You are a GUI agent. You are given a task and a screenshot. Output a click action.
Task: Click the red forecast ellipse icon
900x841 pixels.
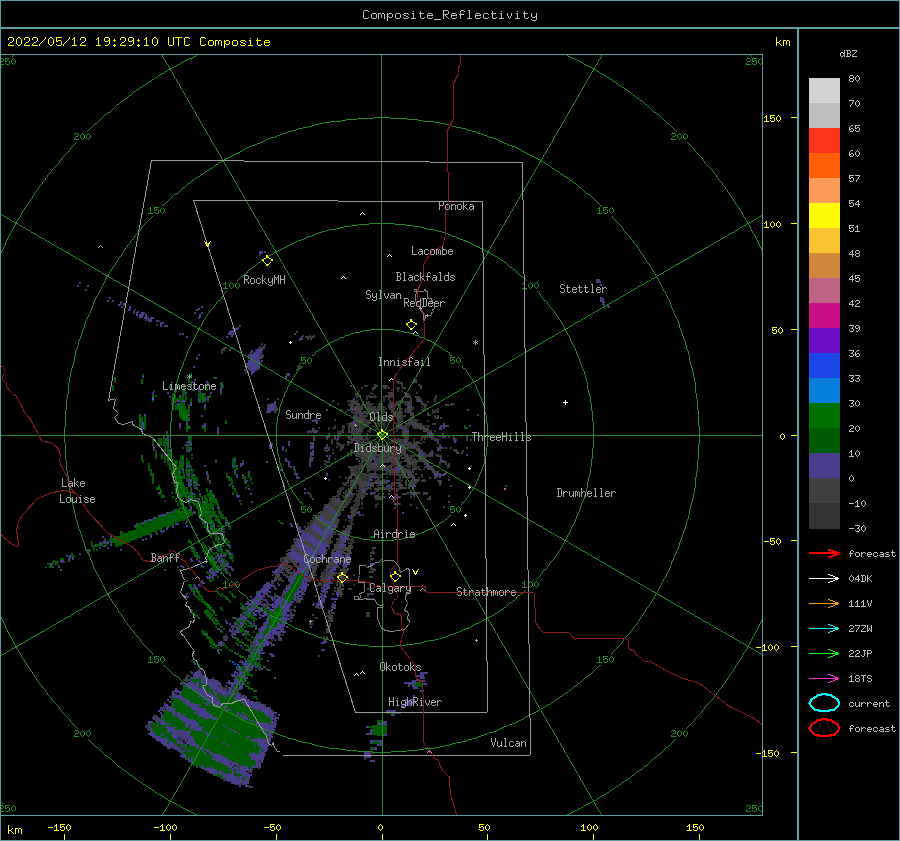824,728
